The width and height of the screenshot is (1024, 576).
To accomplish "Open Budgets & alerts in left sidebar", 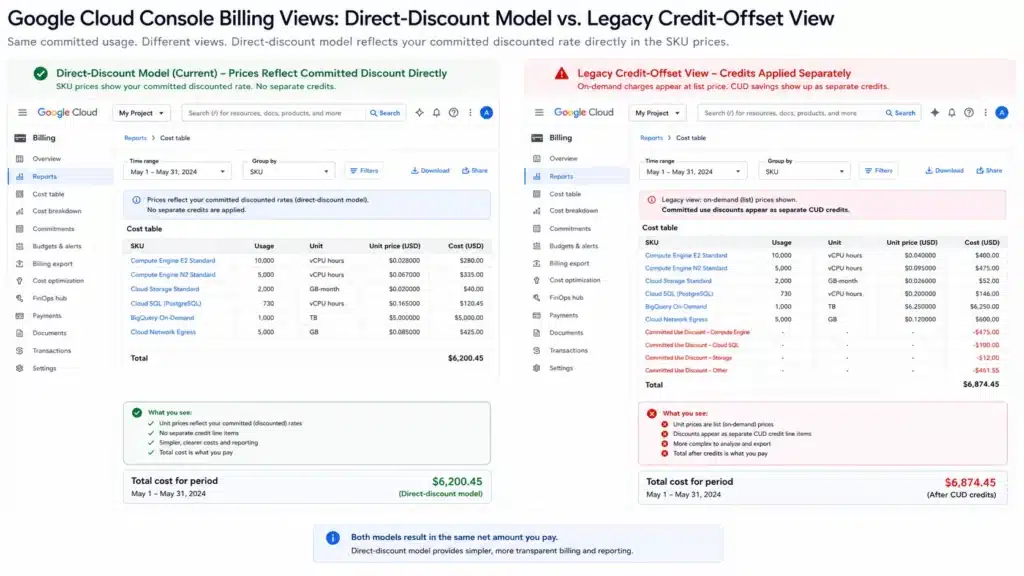I will [57, 246].
